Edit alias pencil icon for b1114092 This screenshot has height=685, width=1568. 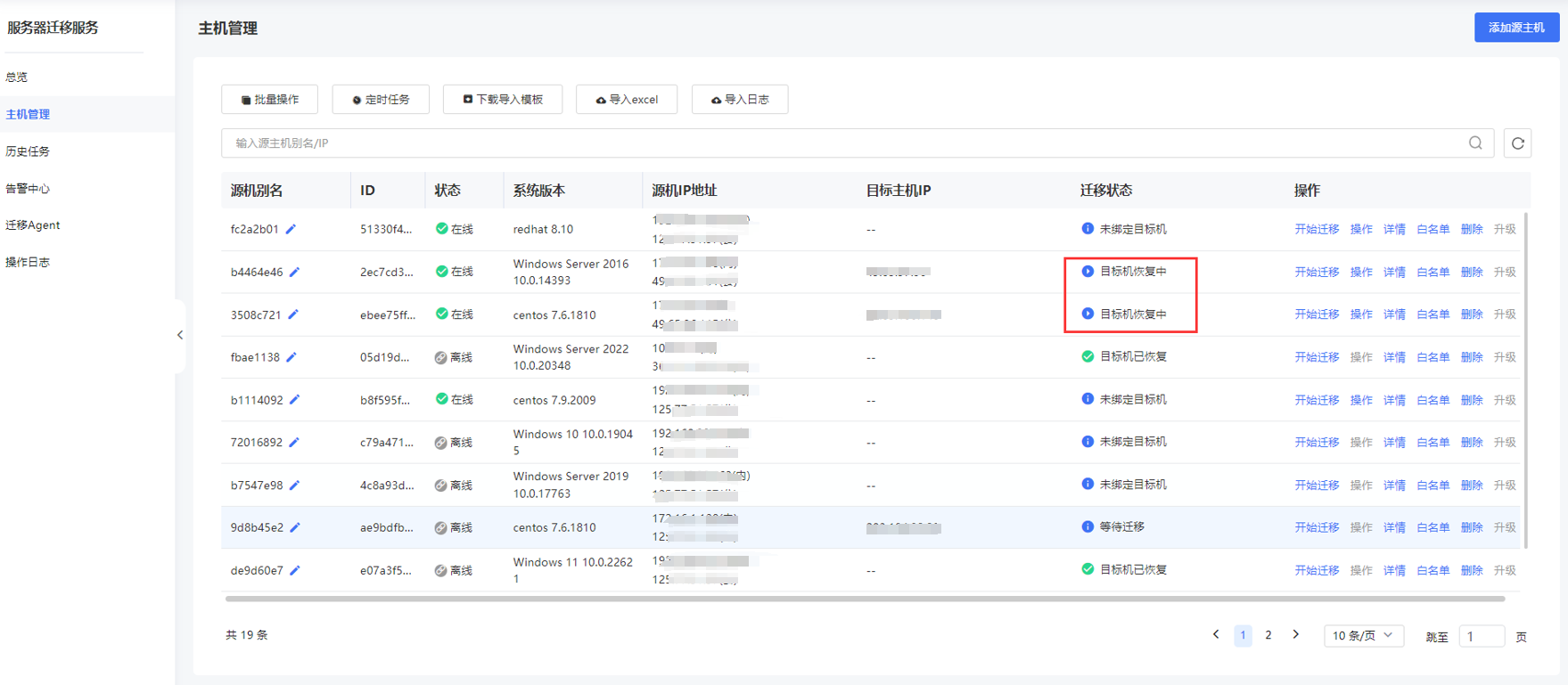(x=294, y=400)
